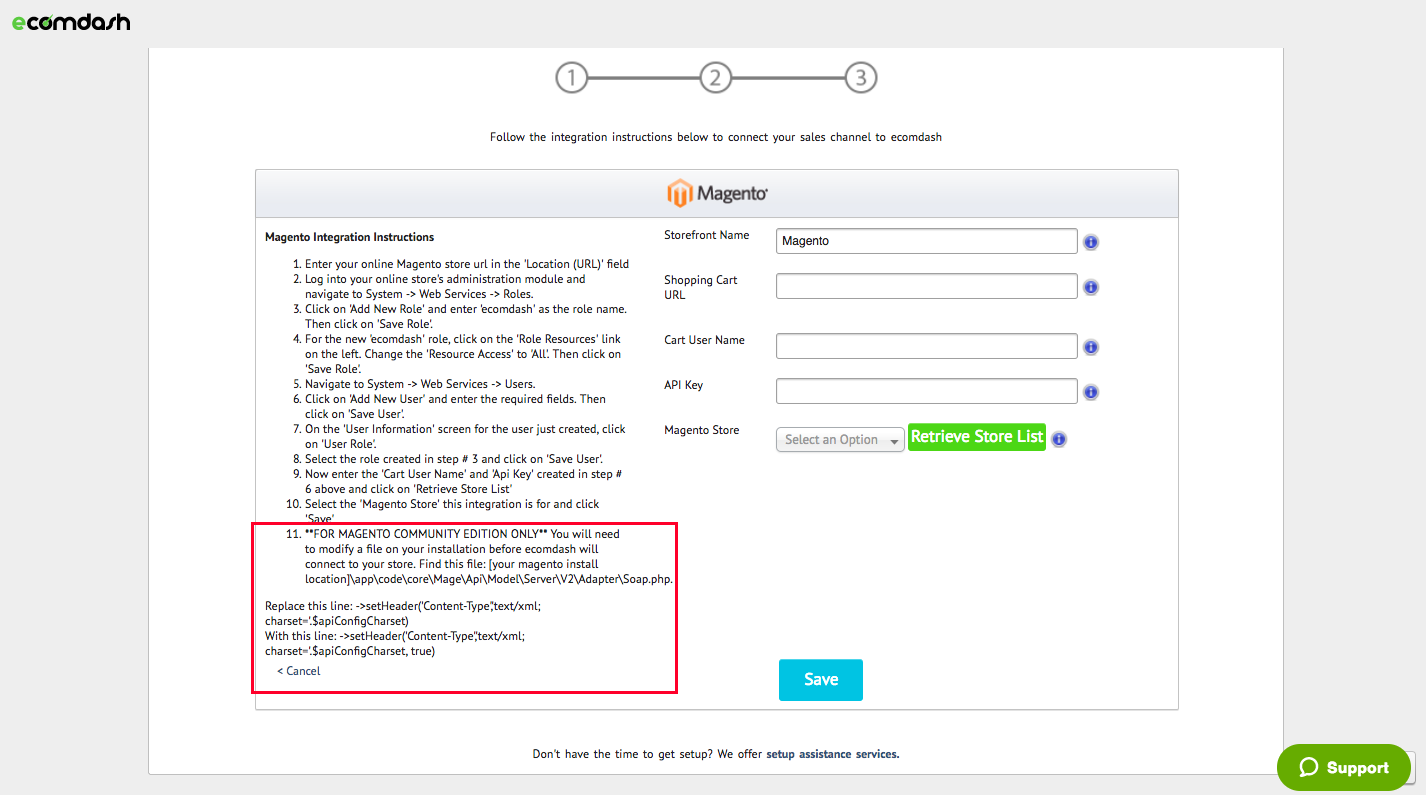Select step 2 in the progress indicator
Viewport: 1426px width, 795px height.
[716, 77]
